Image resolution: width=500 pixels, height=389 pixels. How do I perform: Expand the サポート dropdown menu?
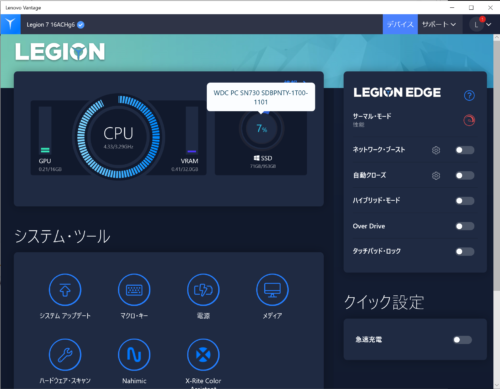(439, 24)
